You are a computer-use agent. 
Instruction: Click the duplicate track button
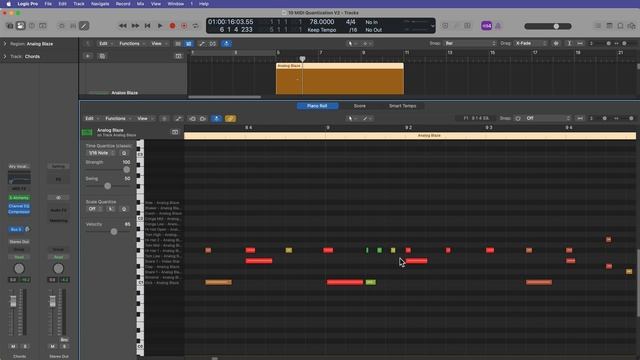tap(102, 56)
